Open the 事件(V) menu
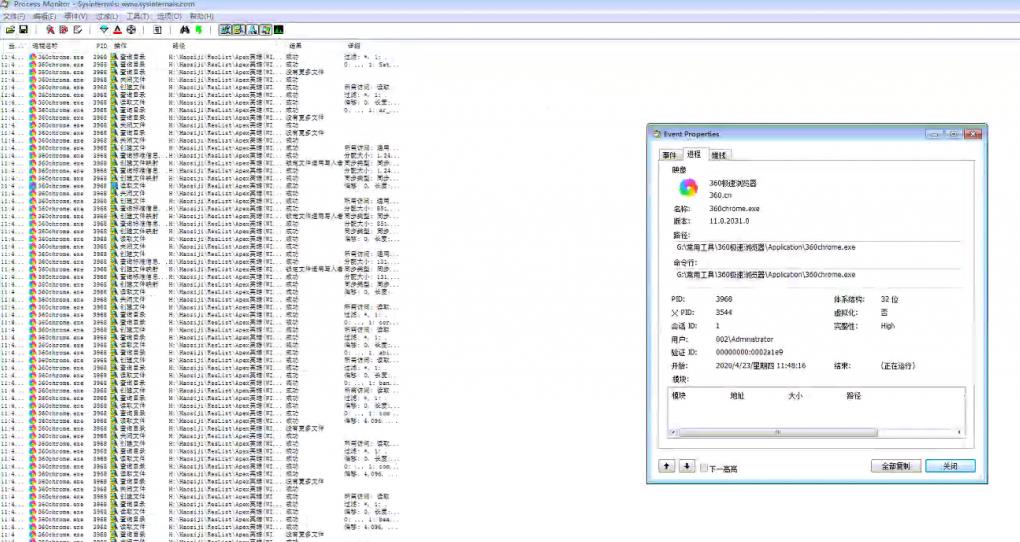Viewport: 1020px width, 542px height. 76,16
